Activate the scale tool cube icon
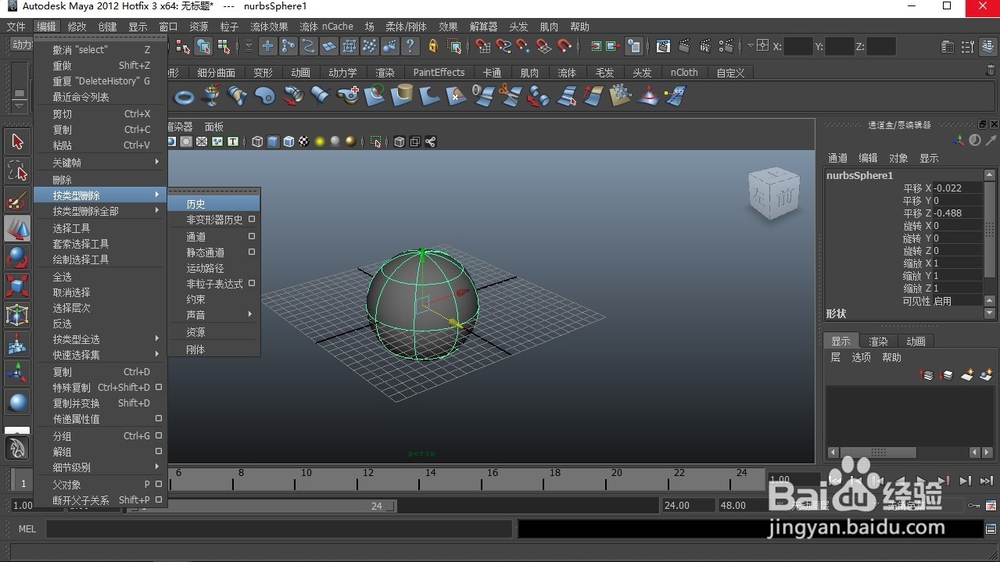Viewport: 1000px width, 562px height. 17,286
